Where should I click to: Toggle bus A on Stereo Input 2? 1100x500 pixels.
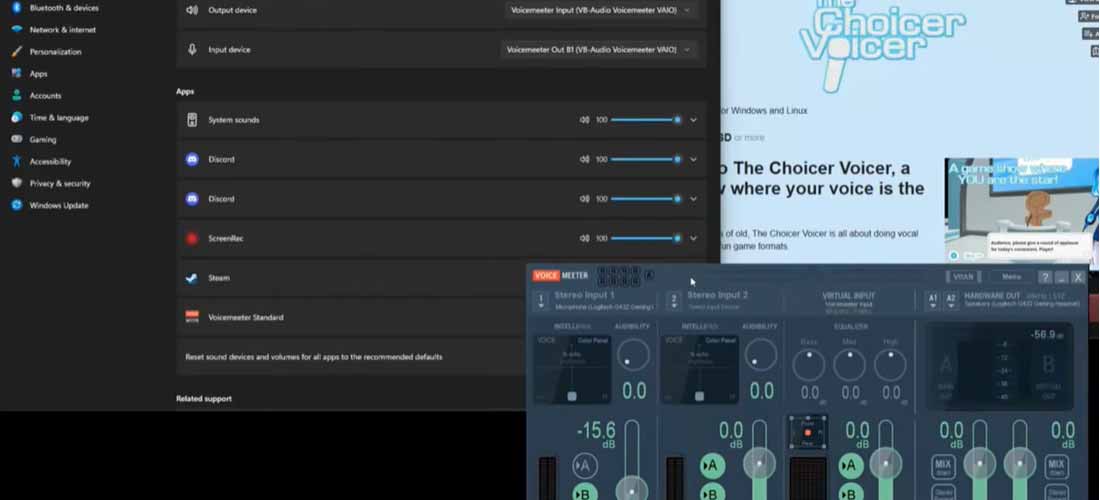pyautogui.click(x=713, y=466)
